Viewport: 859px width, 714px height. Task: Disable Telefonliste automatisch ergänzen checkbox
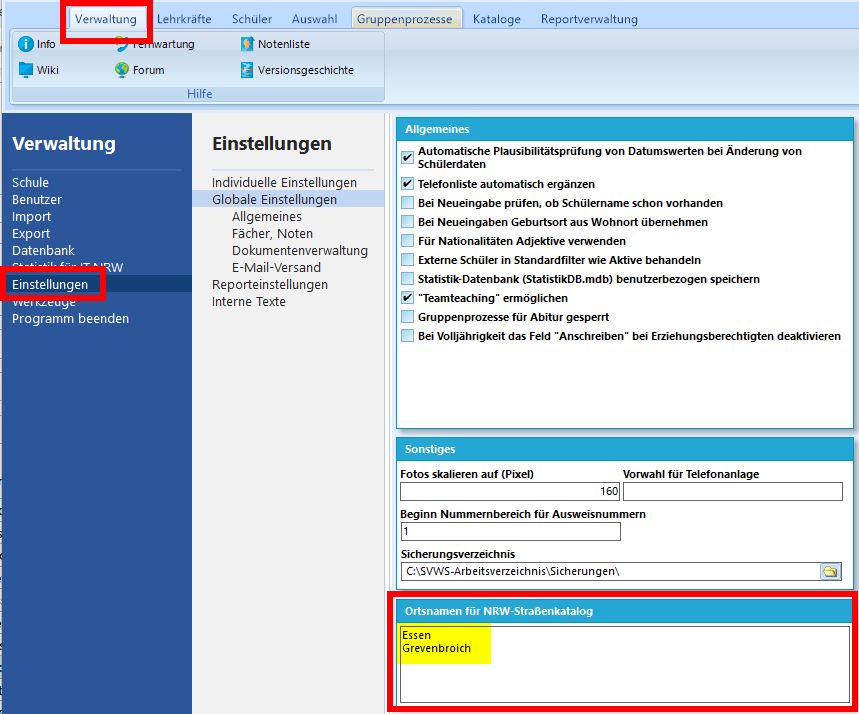[407, 184]
